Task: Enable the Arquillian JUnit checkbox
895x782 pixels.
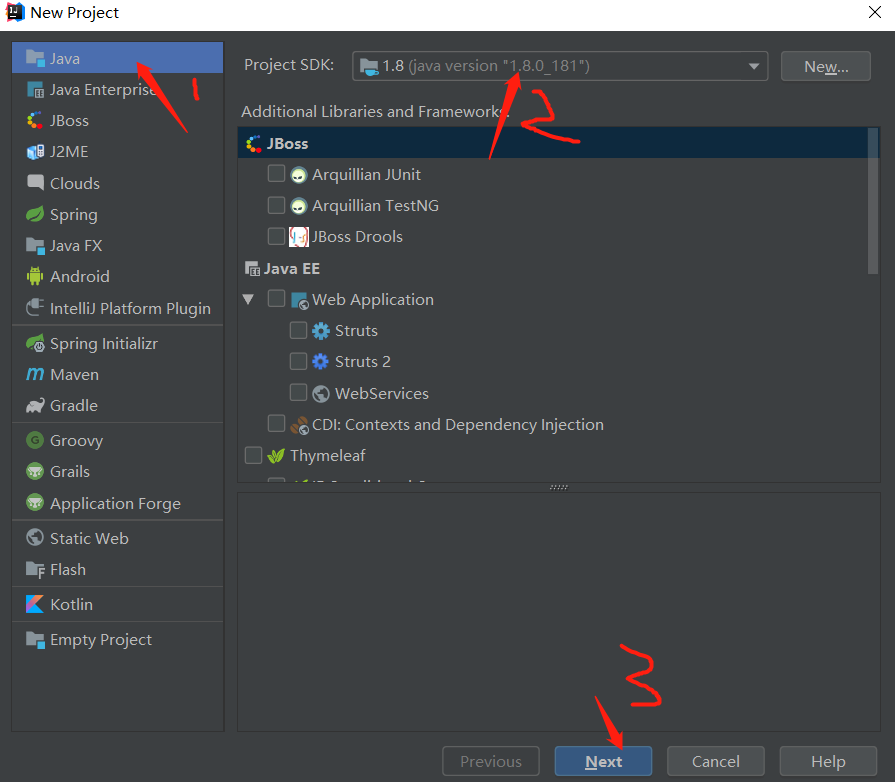Action: click(276, 174)
